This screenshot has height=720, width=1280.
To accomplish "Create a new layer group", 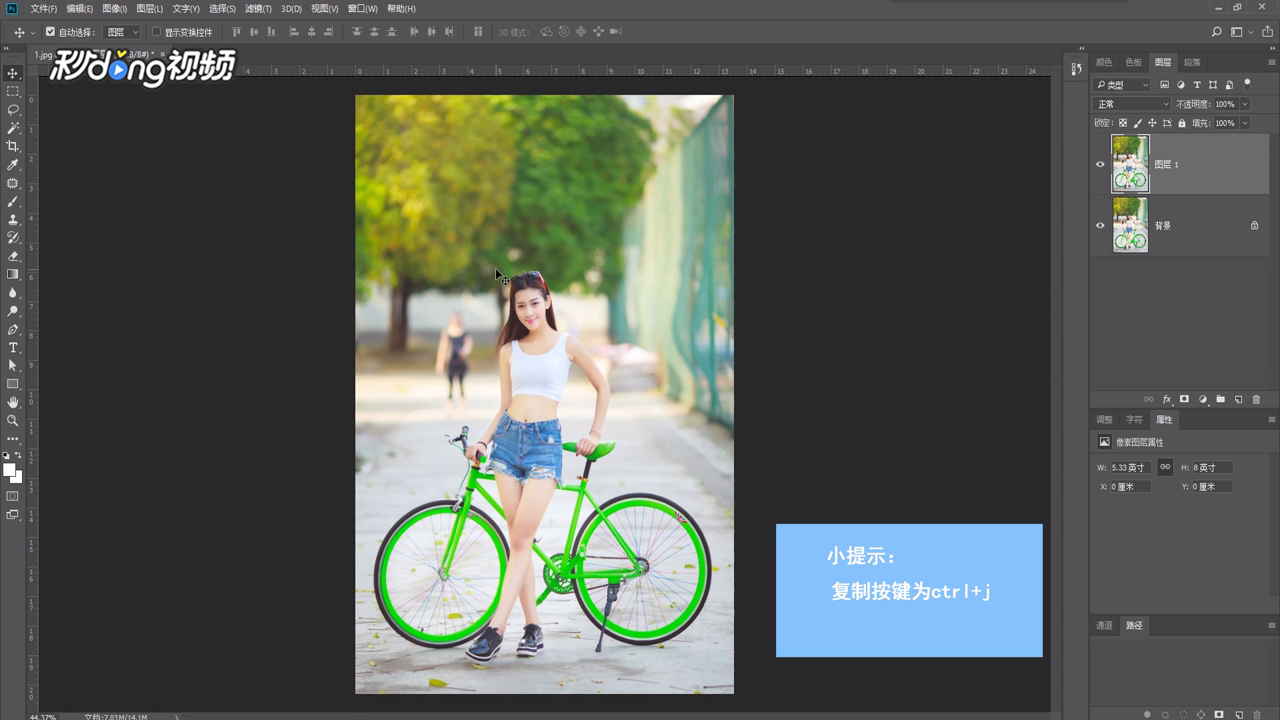I will tap(1220, 399).
